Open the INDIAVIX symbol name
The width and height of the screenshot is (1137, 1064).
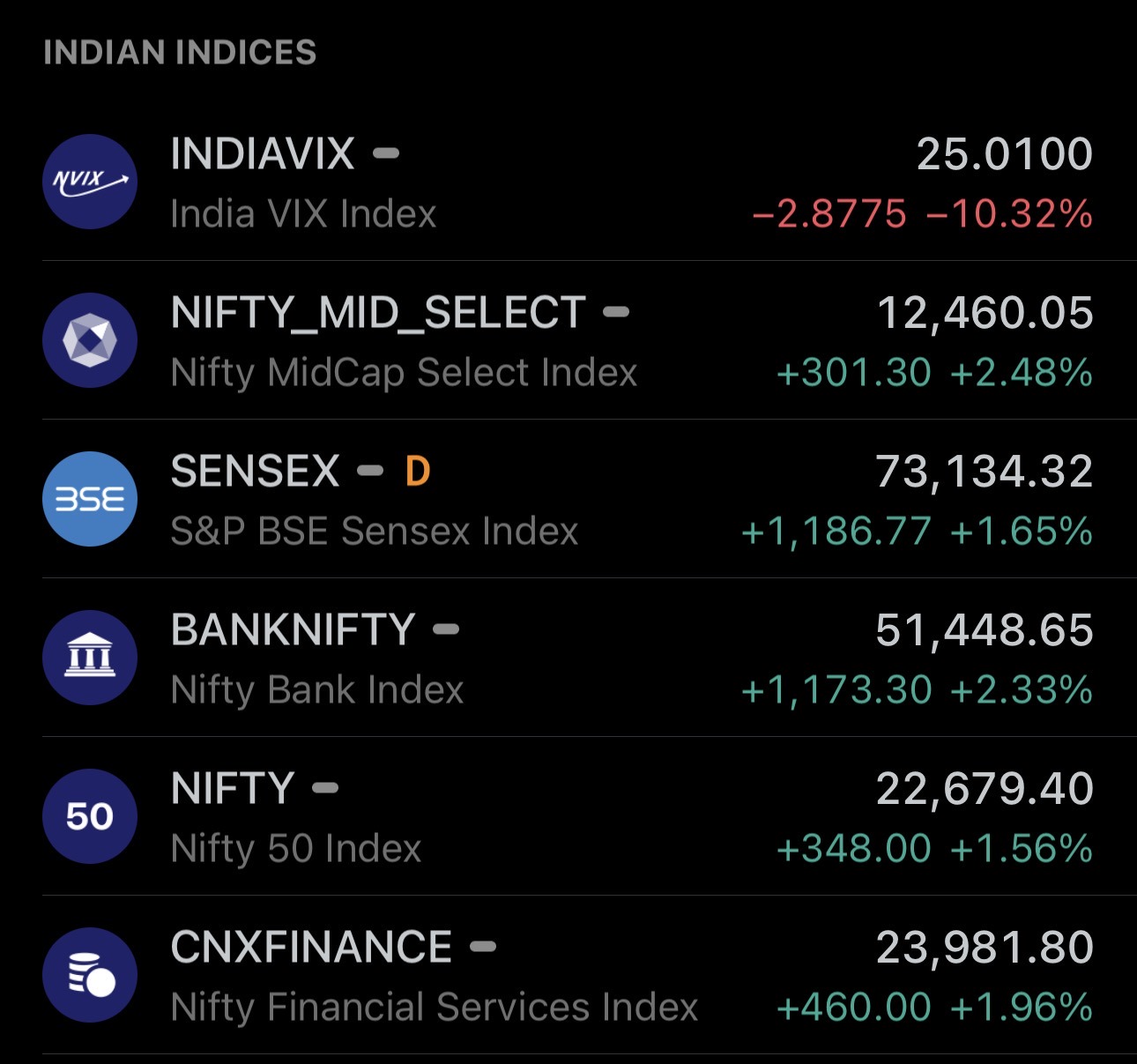263,154
